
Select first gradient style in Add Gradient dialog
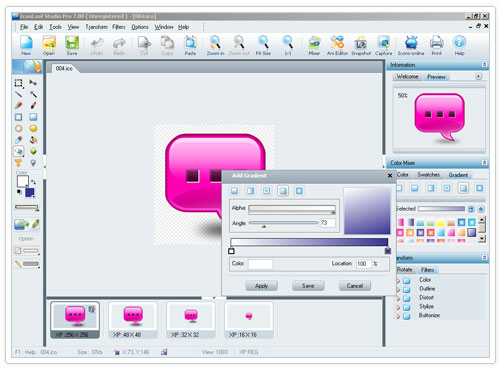(235, 191)
